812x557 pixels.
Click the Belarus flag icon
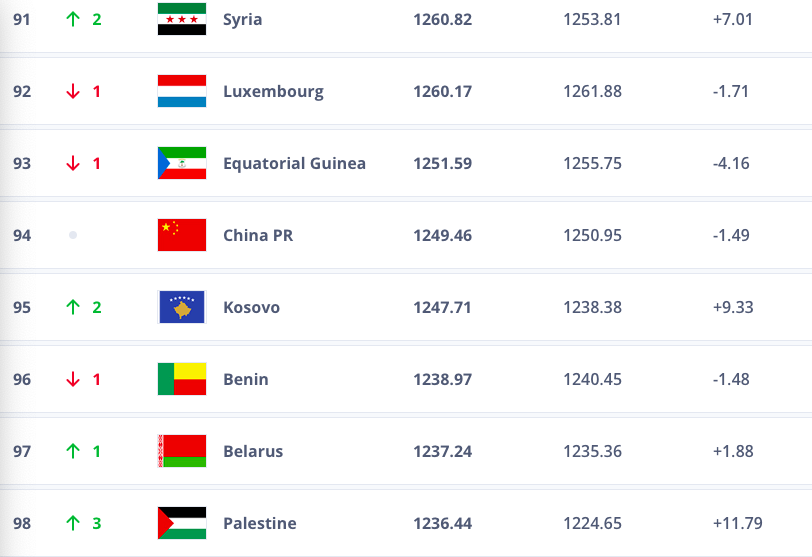[x=182, y=451]
